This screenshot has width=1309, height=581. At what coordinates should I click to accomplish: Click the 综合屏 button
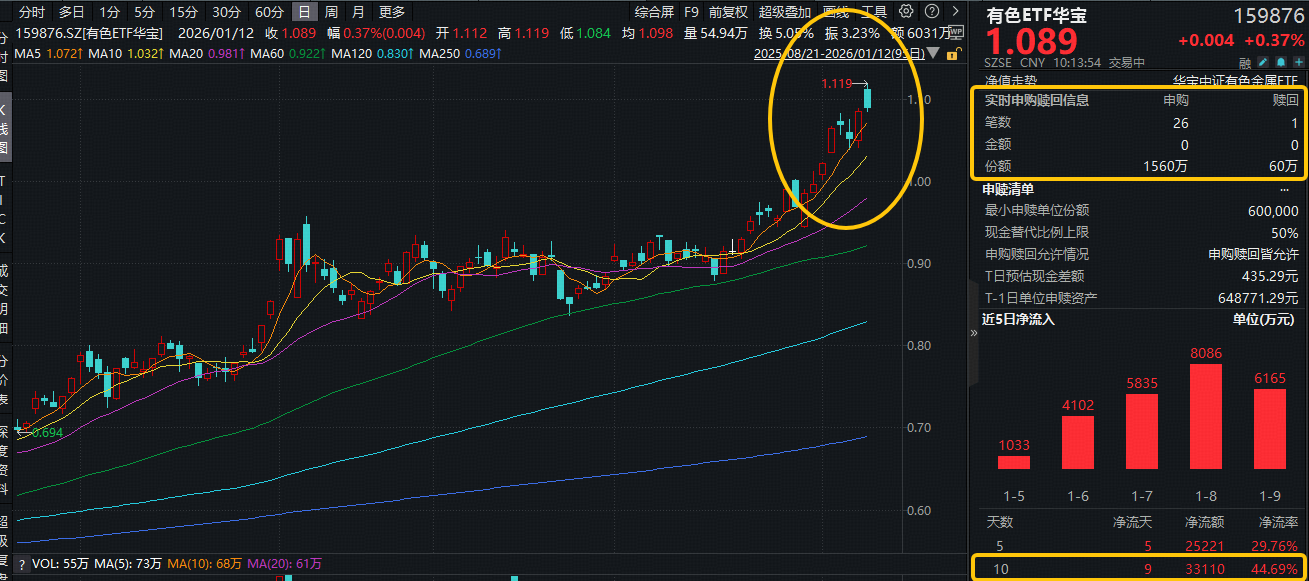point(654,12)
